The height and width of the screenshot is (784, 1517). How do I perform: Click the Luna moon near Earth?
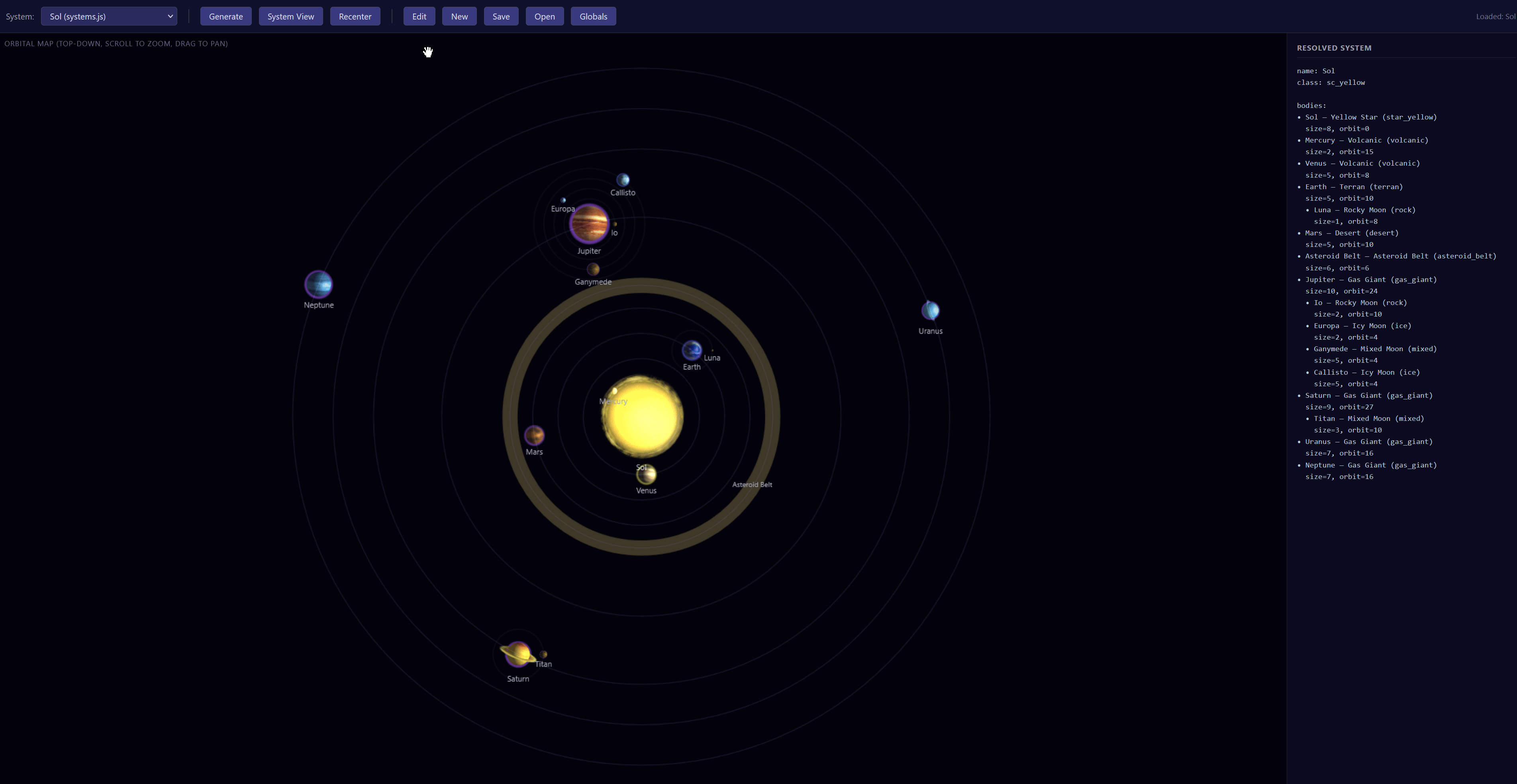point(712,350)
